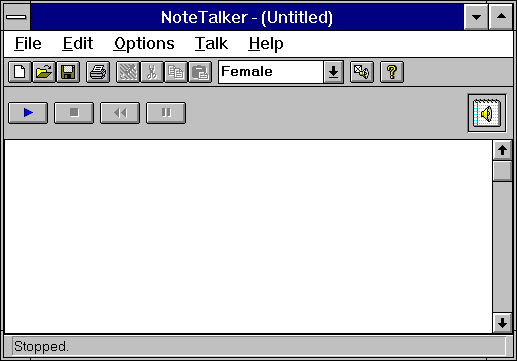Open the Edit menu
This screenshot has width=517, height=361.
pyautogui.click(x=78, y=44)
